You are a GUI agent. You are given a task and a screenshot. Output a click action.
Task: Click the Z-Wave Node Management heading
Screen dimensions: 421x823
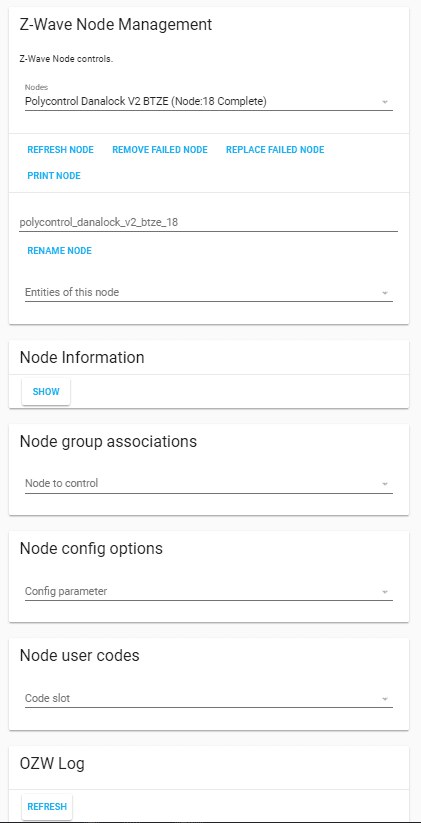pyautogui.click(x=116, y=24)
